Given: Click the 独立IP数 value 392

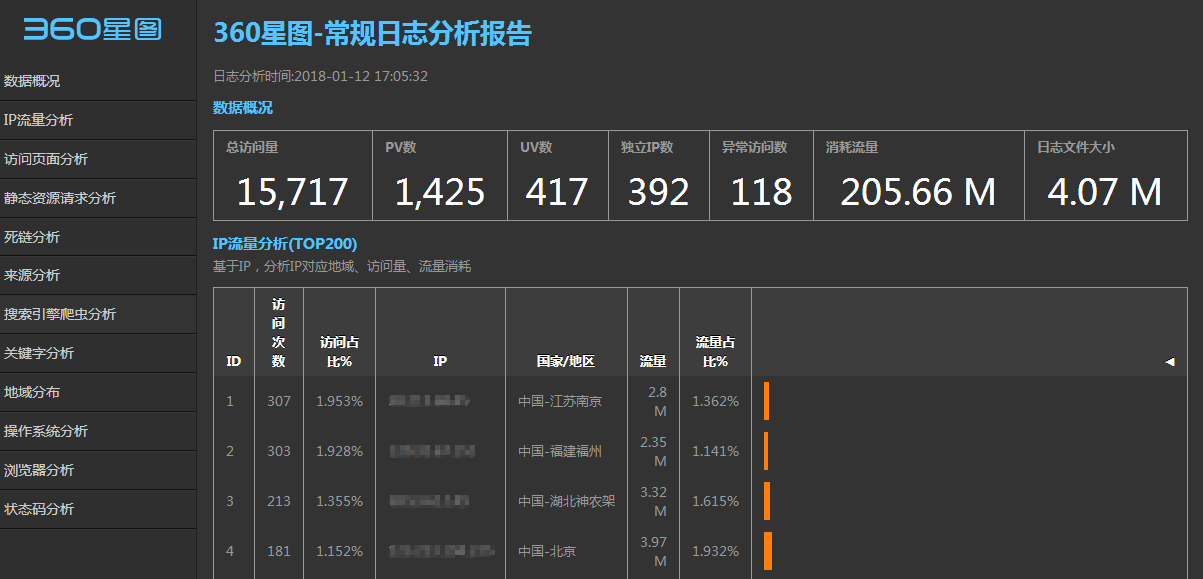Looking at the screenshot, I should pyautogui.click(x=658, y=192).
